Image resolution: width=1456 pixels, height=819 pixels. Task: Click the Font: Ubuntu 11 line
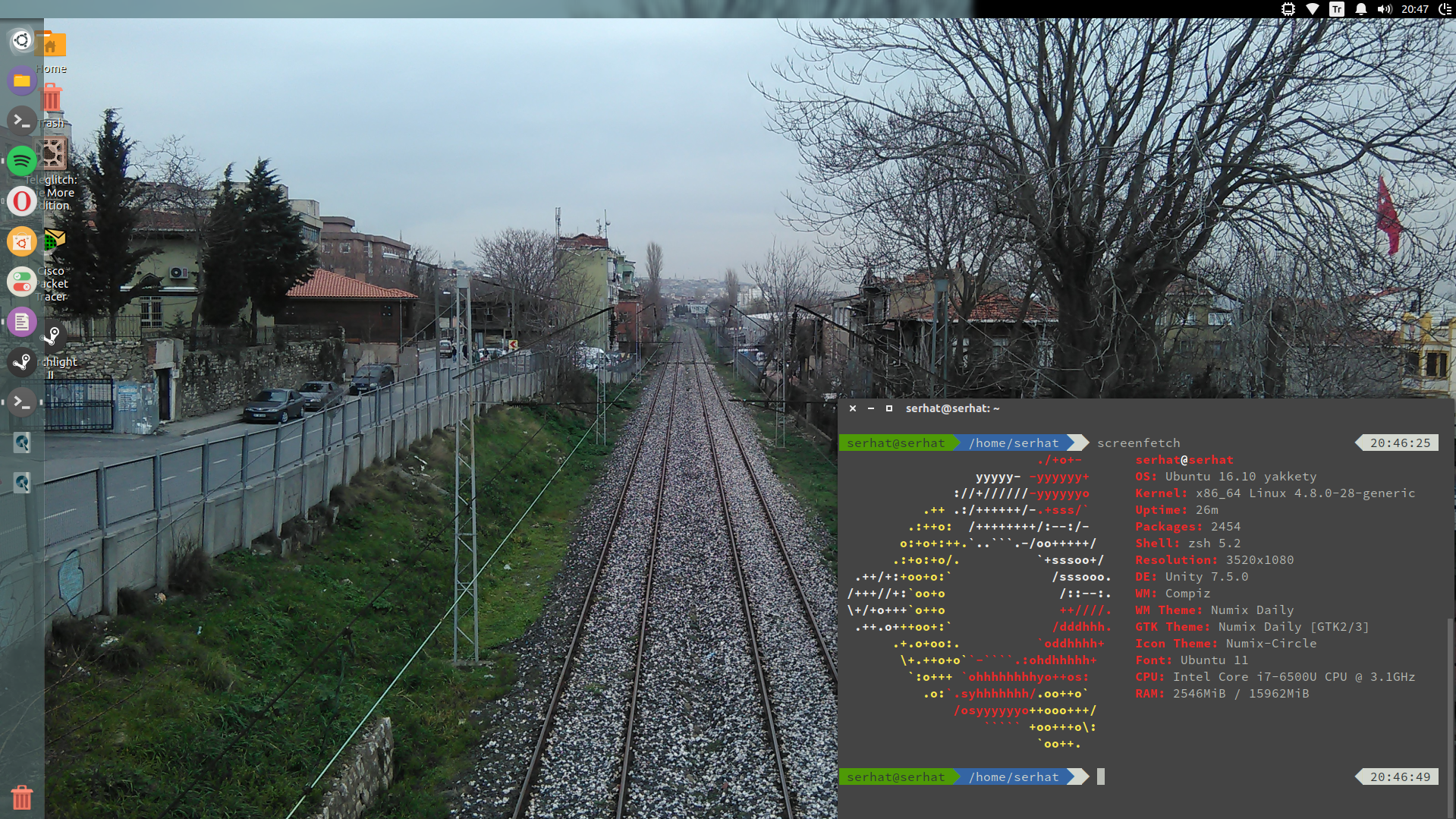click(1191, 660)
